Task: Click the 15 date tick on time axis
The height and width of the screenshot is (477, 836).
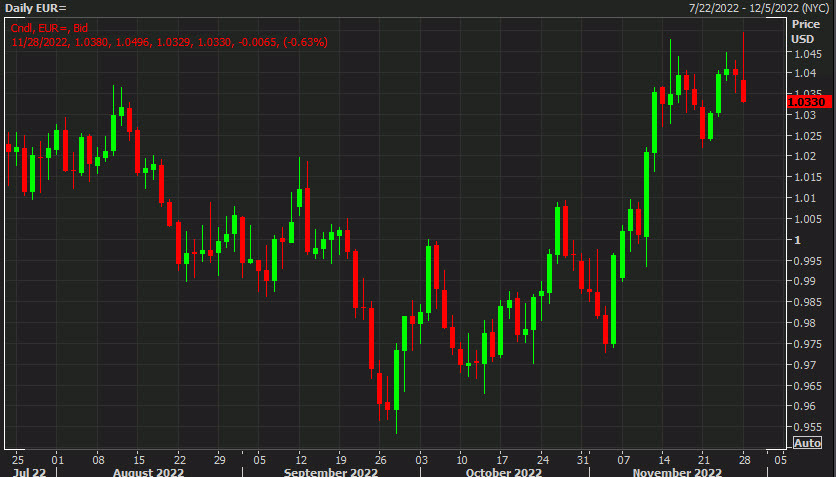Action: pyautogui.click(x=139, y=459)
